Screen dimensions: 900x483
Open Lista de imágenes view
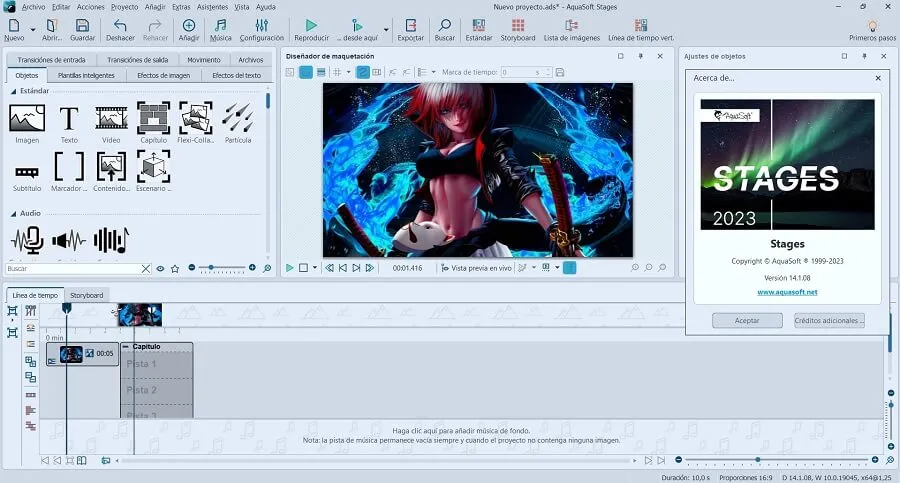572,30
